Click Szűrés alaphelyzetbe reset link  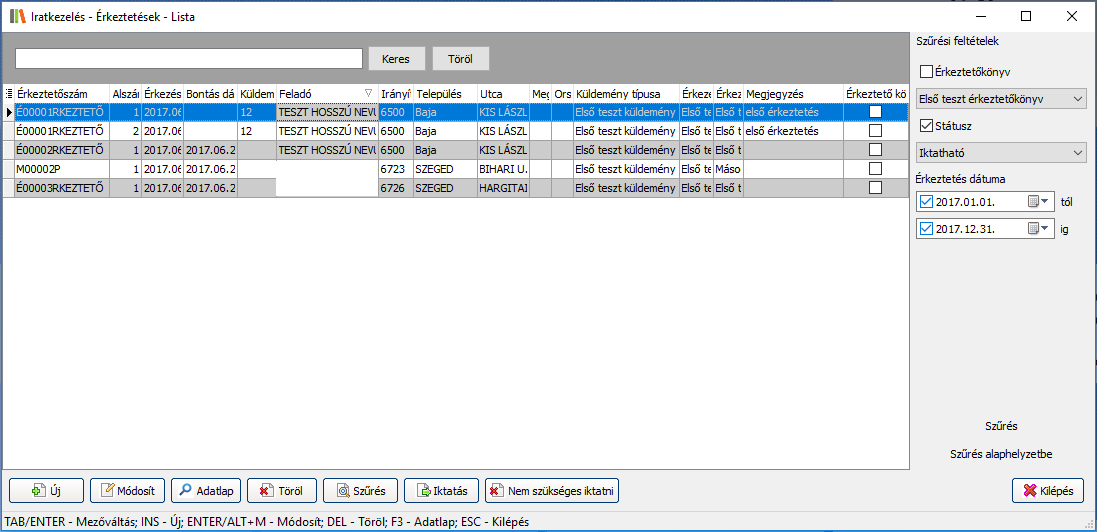click(x=1001, y=454)
